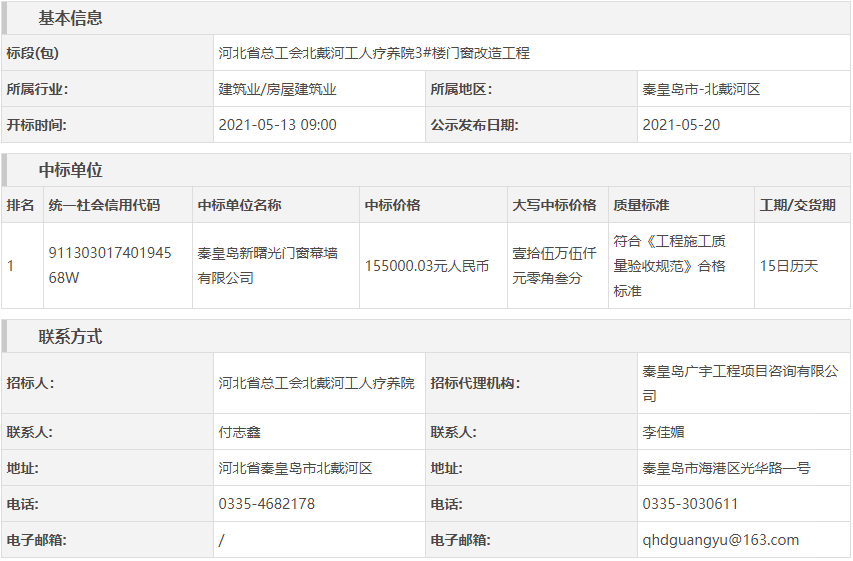Select tenderer email value slash

221,540
